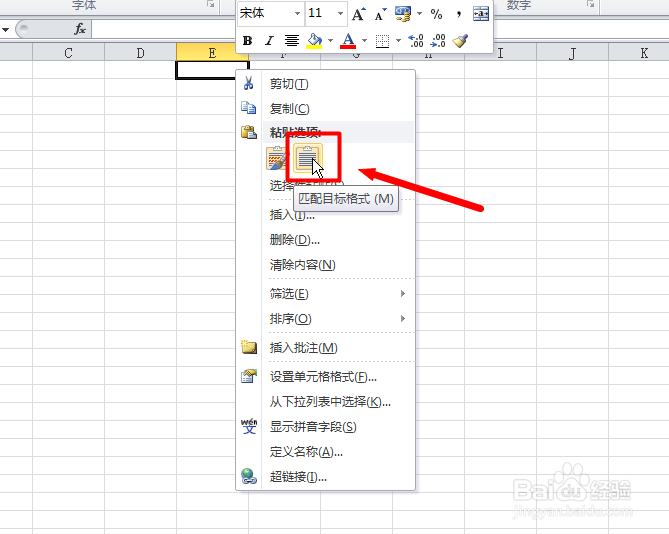Toggle Italic in the mini toolbar
The width and height of the screenshot is (669, 534).
269,41
